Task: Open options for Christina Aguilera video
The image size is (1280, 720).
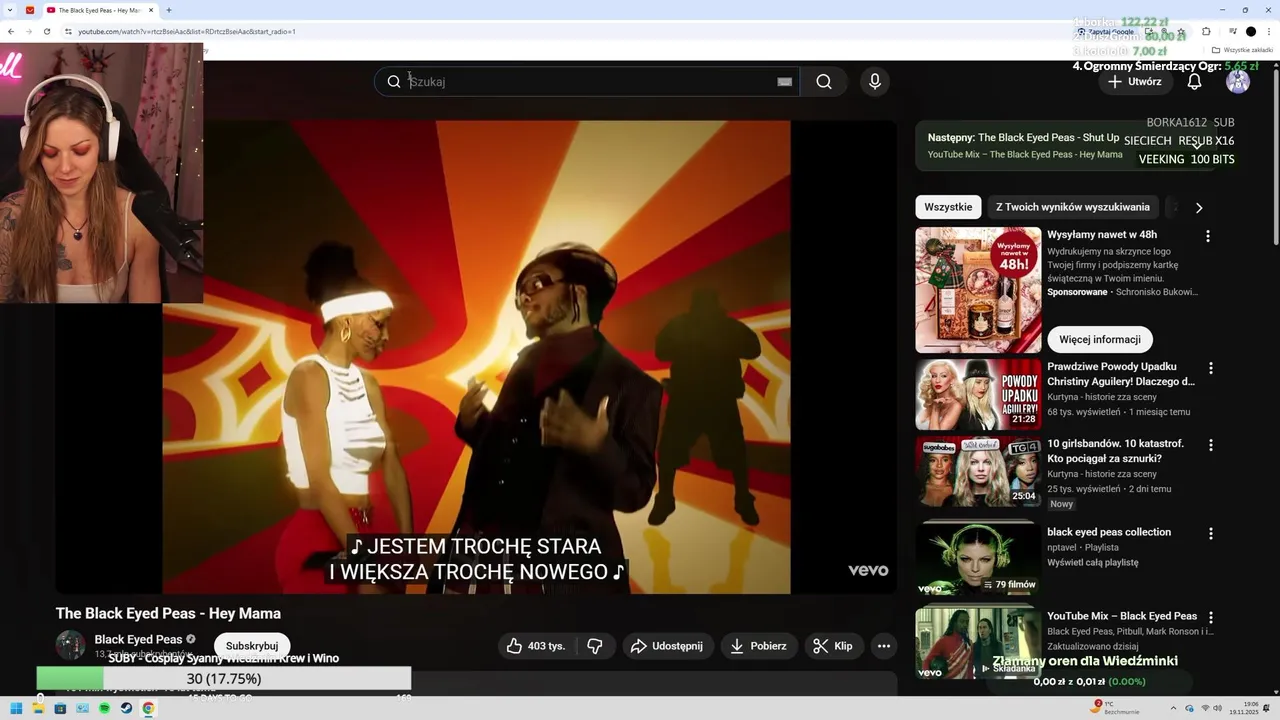Action: (1210, 368)
